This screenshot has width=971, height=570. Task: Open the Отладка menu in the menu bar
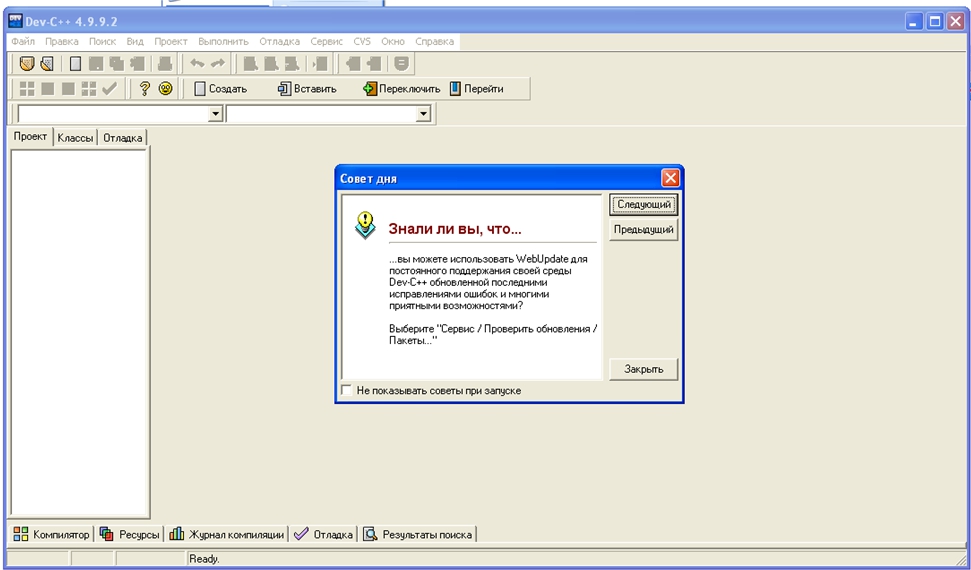coord(279,42)
